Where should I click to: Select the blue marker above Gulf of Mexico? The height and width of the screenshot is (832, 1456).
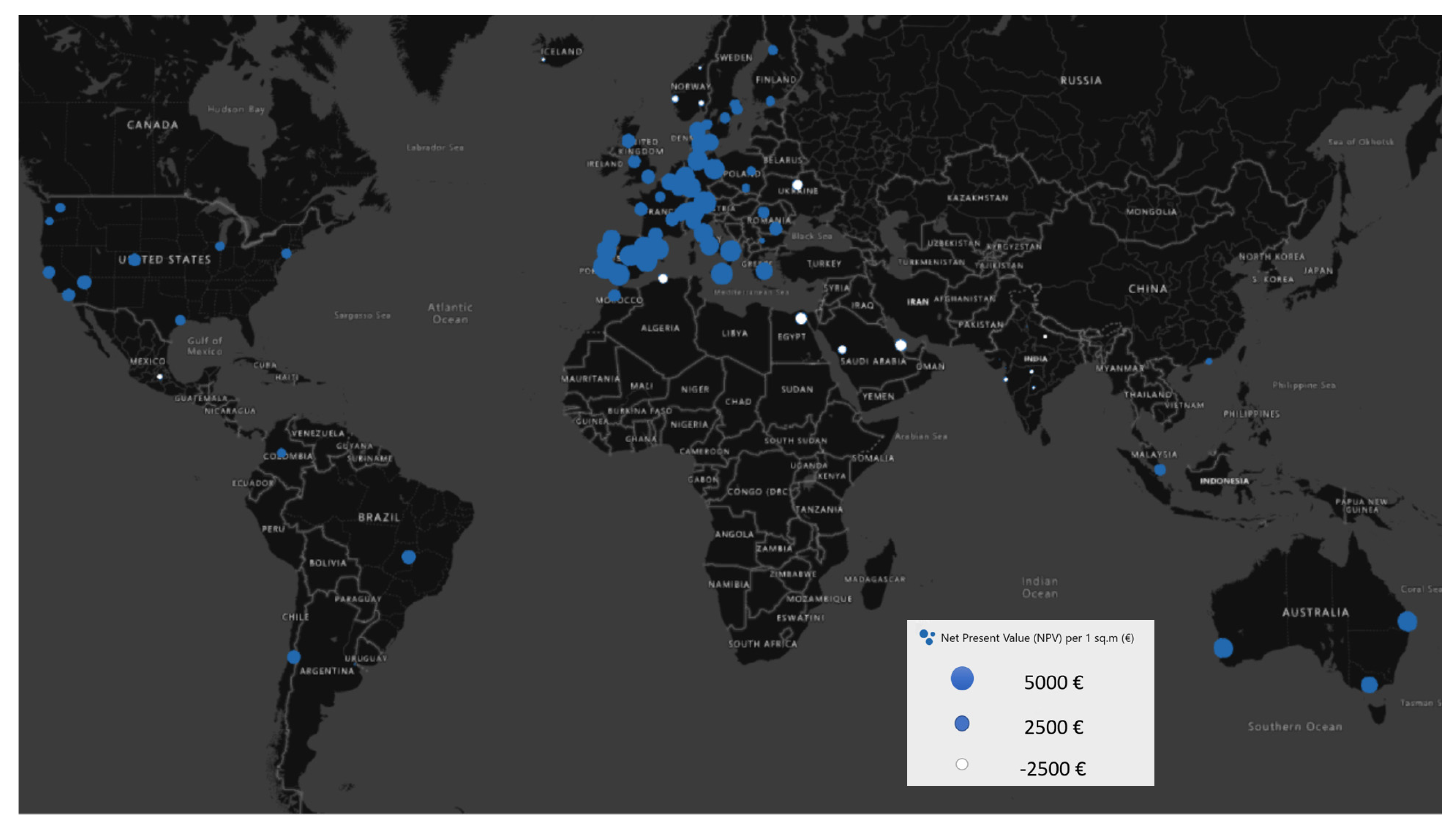click(x=180, y=320)
